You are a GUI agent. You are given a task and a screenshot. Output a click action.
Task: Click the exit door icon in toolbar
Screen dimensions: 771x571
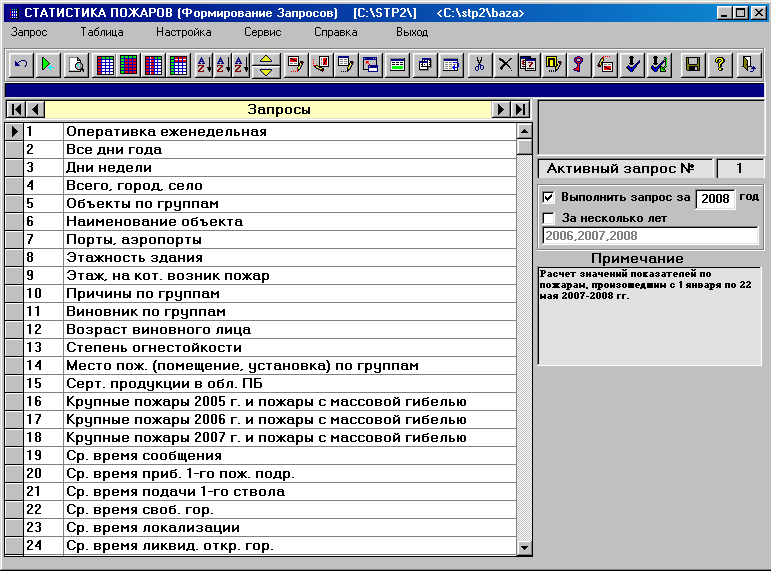tap(748, 65)
